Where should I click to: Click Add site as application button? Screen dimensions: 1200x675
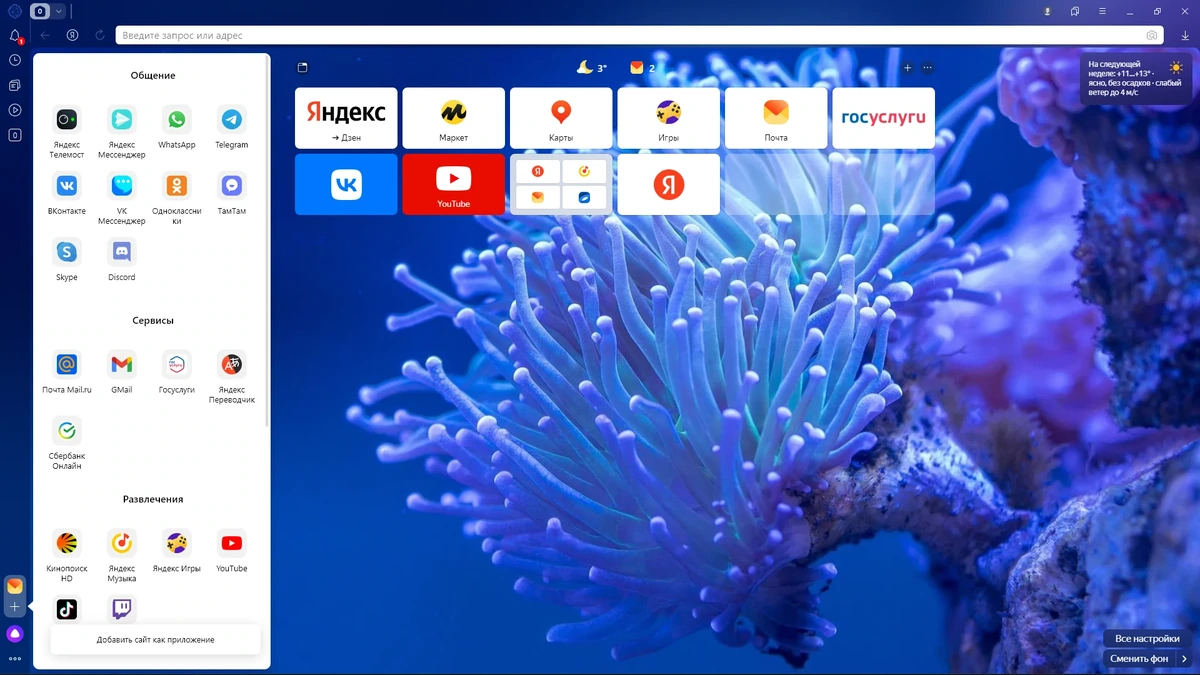tap(156, 639)
